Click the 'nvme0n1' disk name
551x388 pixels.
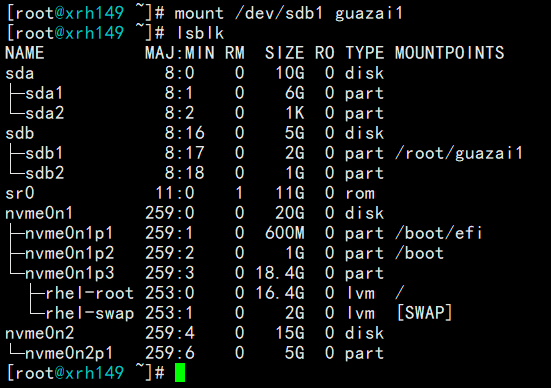point(39,213)
